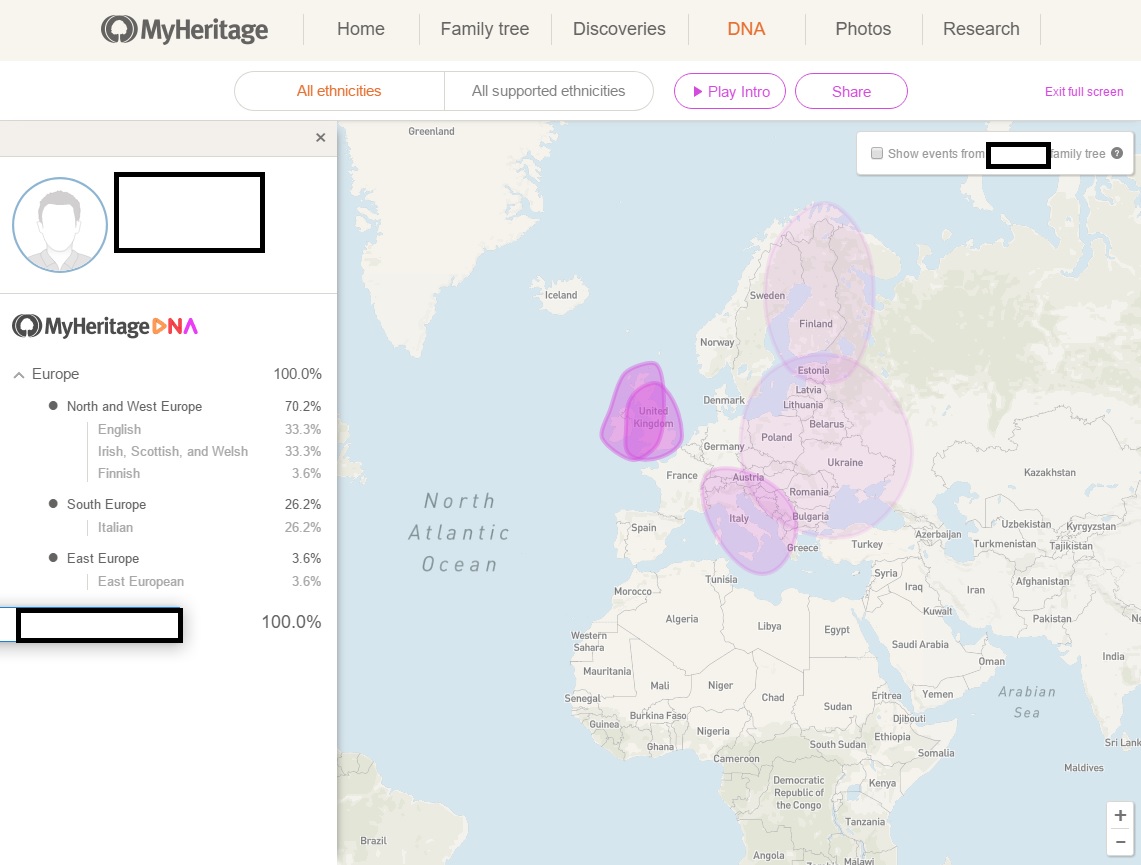Select East Europe region entry
Image resolution: width=1141 pixels, height=865 pixels.
click(x=103, y=558)
